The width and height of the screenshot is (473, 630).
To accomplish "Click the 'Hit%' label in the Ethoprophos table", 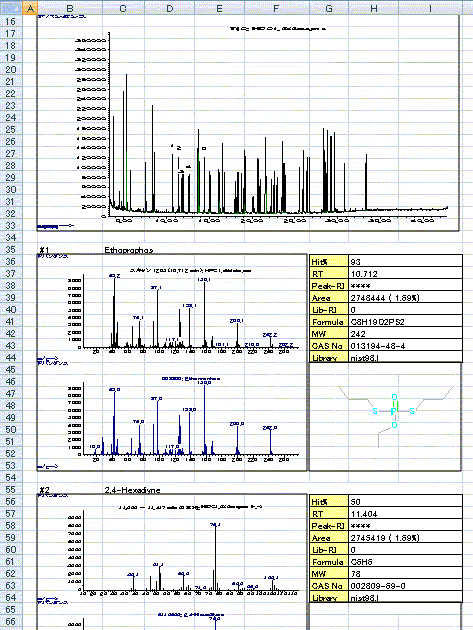I will [329, 262].
